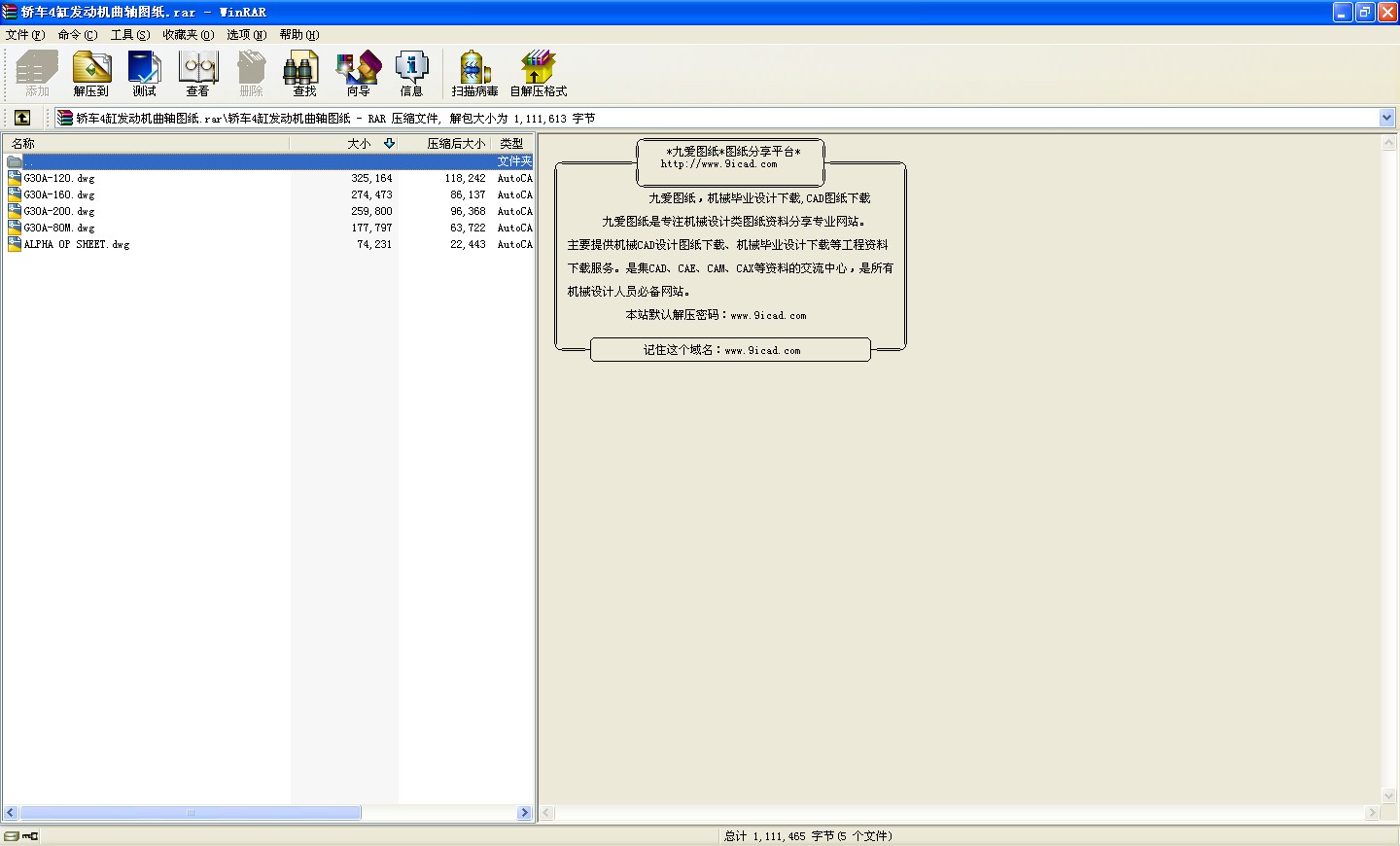Click the right arrow of file list scrollbar
This screenshot has width=1400, height=846.
(525, 812)
